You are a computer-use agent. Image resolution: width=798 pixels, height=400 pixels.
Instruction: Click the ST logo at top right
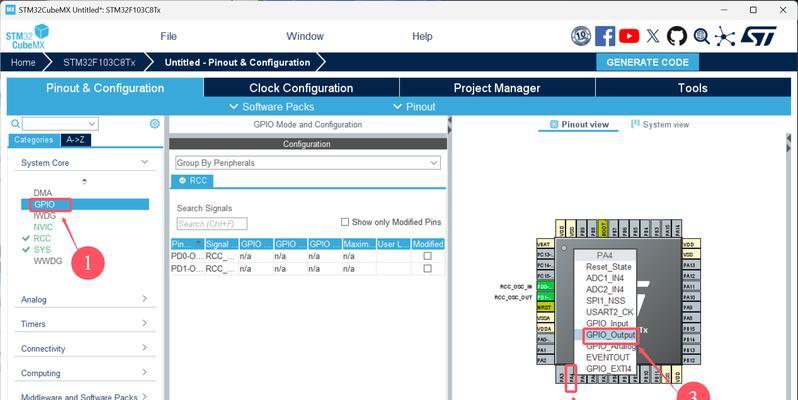(758, 36)
